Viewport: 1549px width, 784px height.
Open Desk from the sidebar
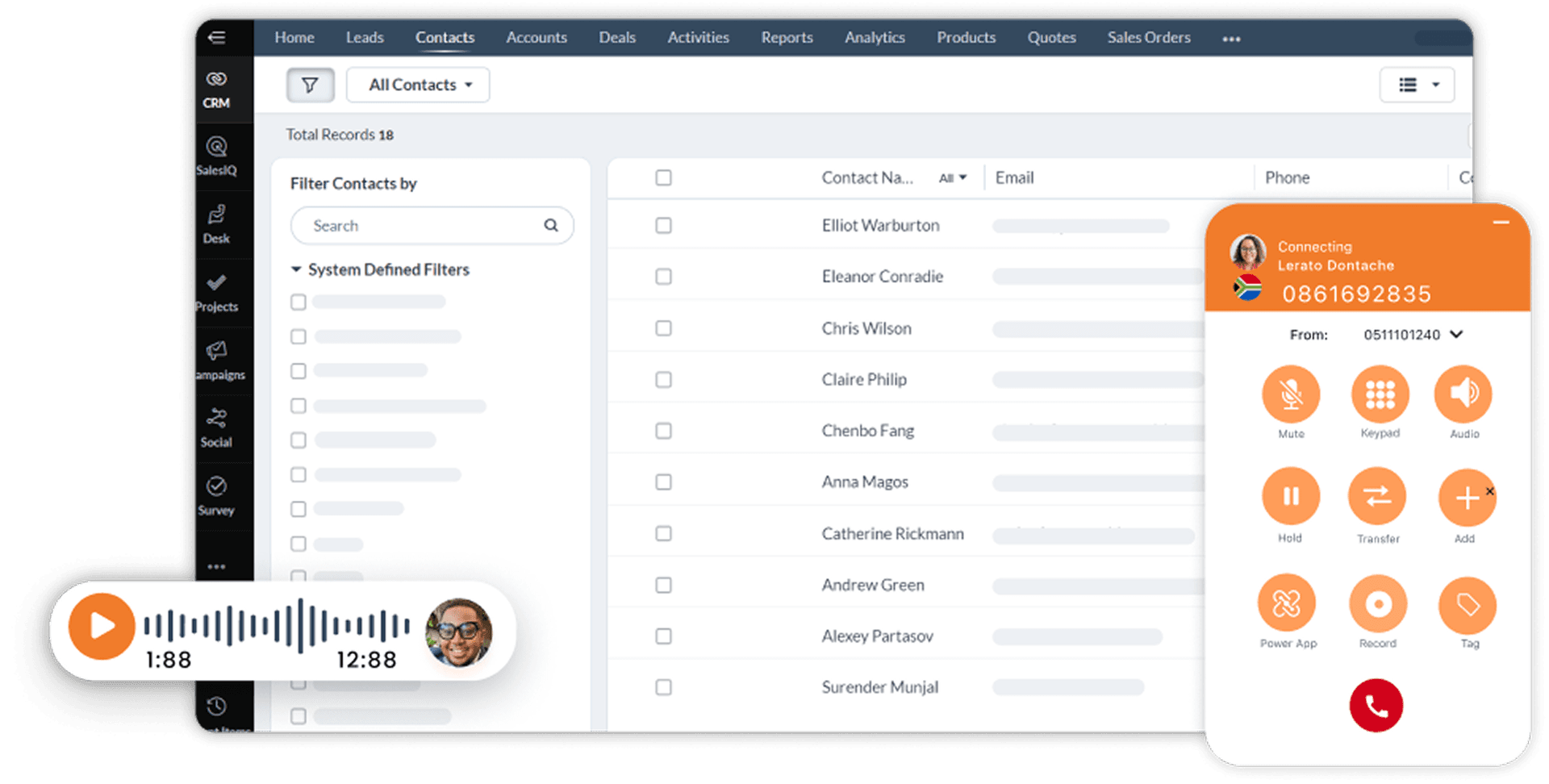pos(216,225)
